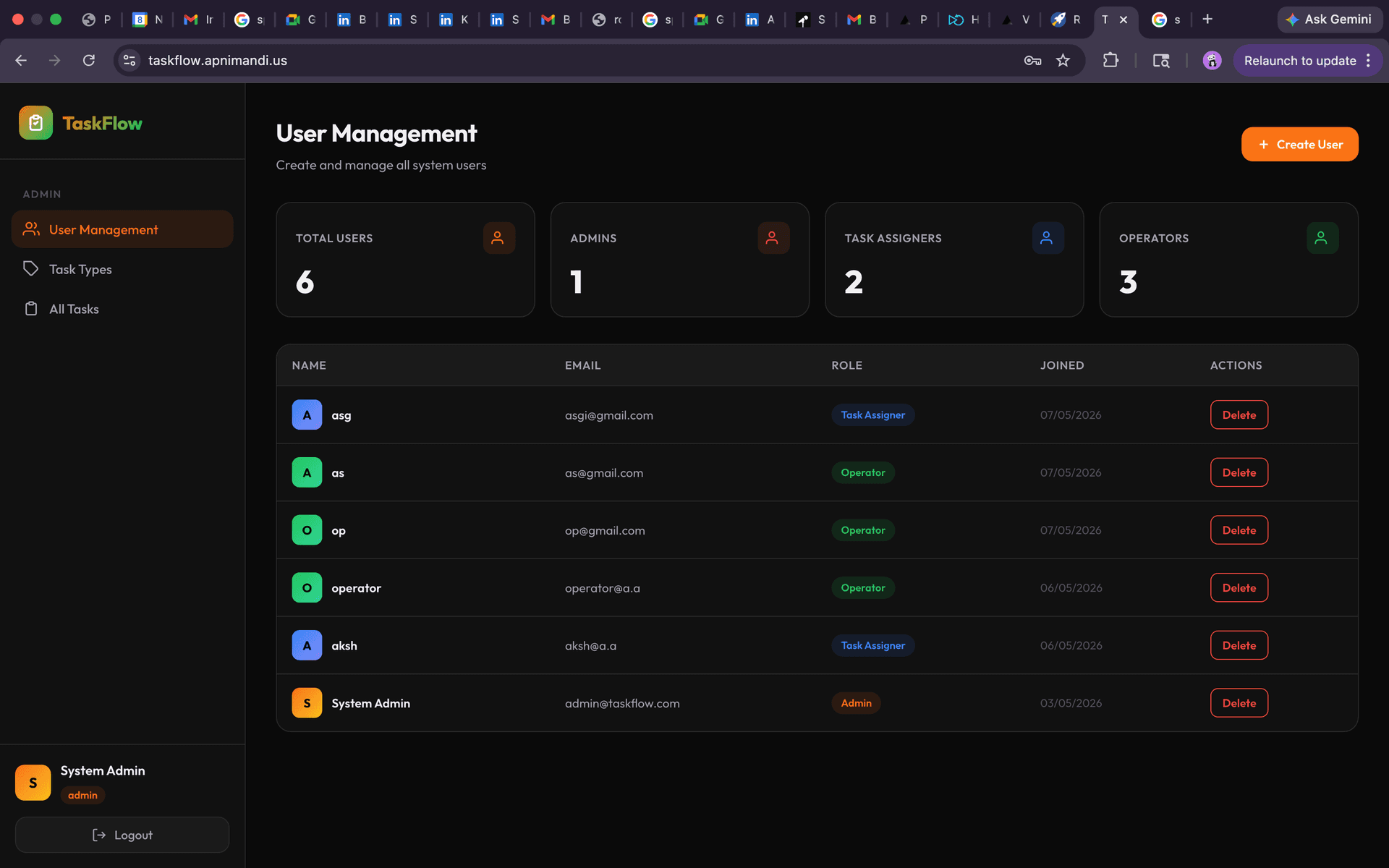Click the Task Types tag icon
Image resolution: width=1389 pixels, height=868 pixels.
point(30,268)
